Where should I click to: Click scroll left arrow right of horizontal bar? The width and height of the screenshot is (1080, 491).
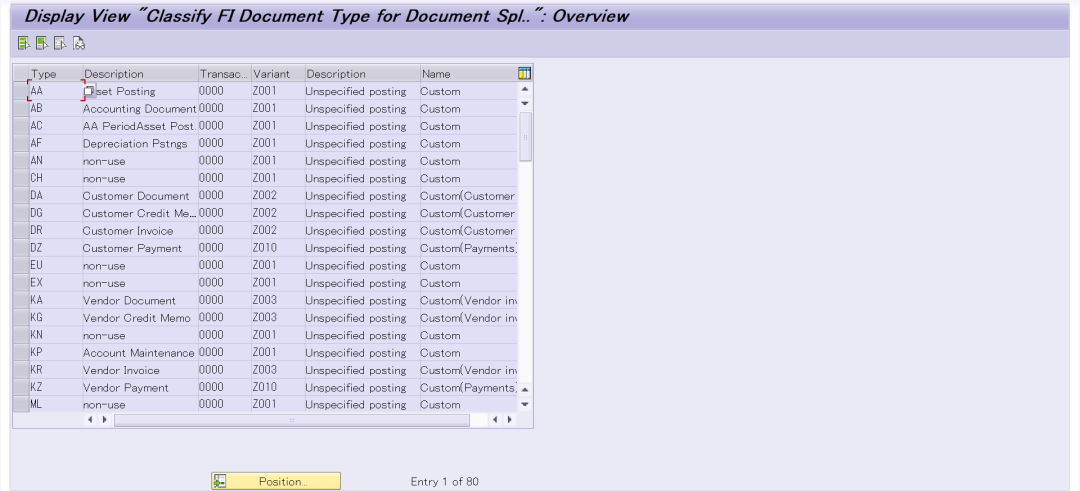coord(496,419)
